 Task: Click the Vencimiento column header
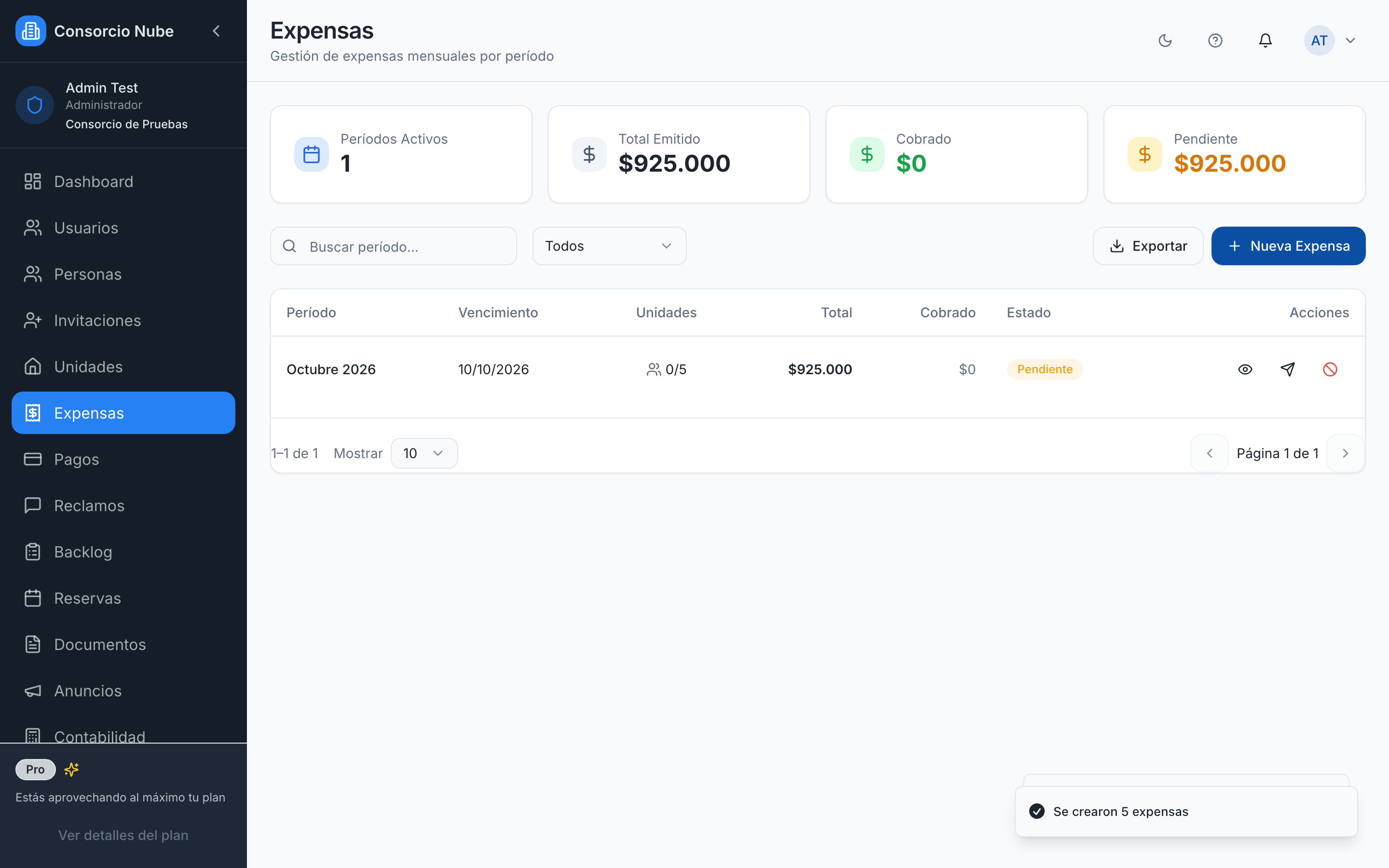[x=498, y=312]
